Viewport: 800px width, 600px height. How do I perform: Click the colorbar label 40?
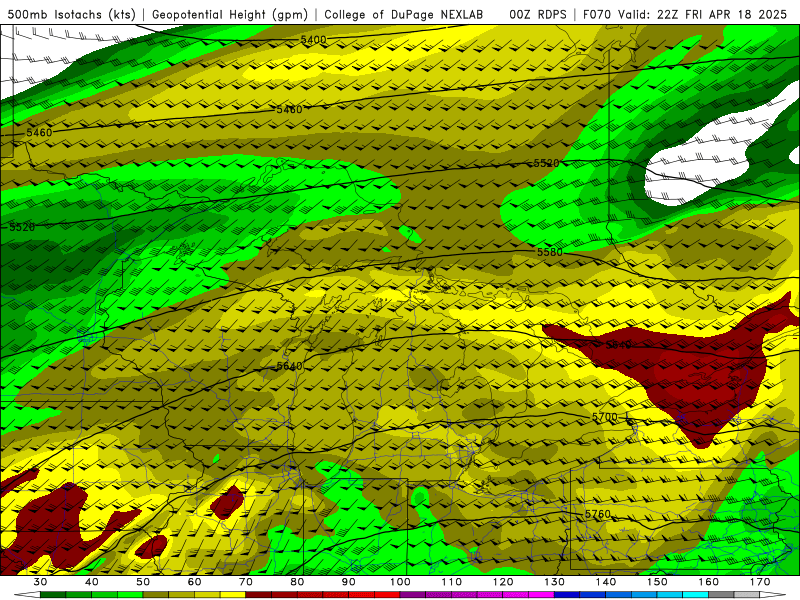tap(91, 582)
